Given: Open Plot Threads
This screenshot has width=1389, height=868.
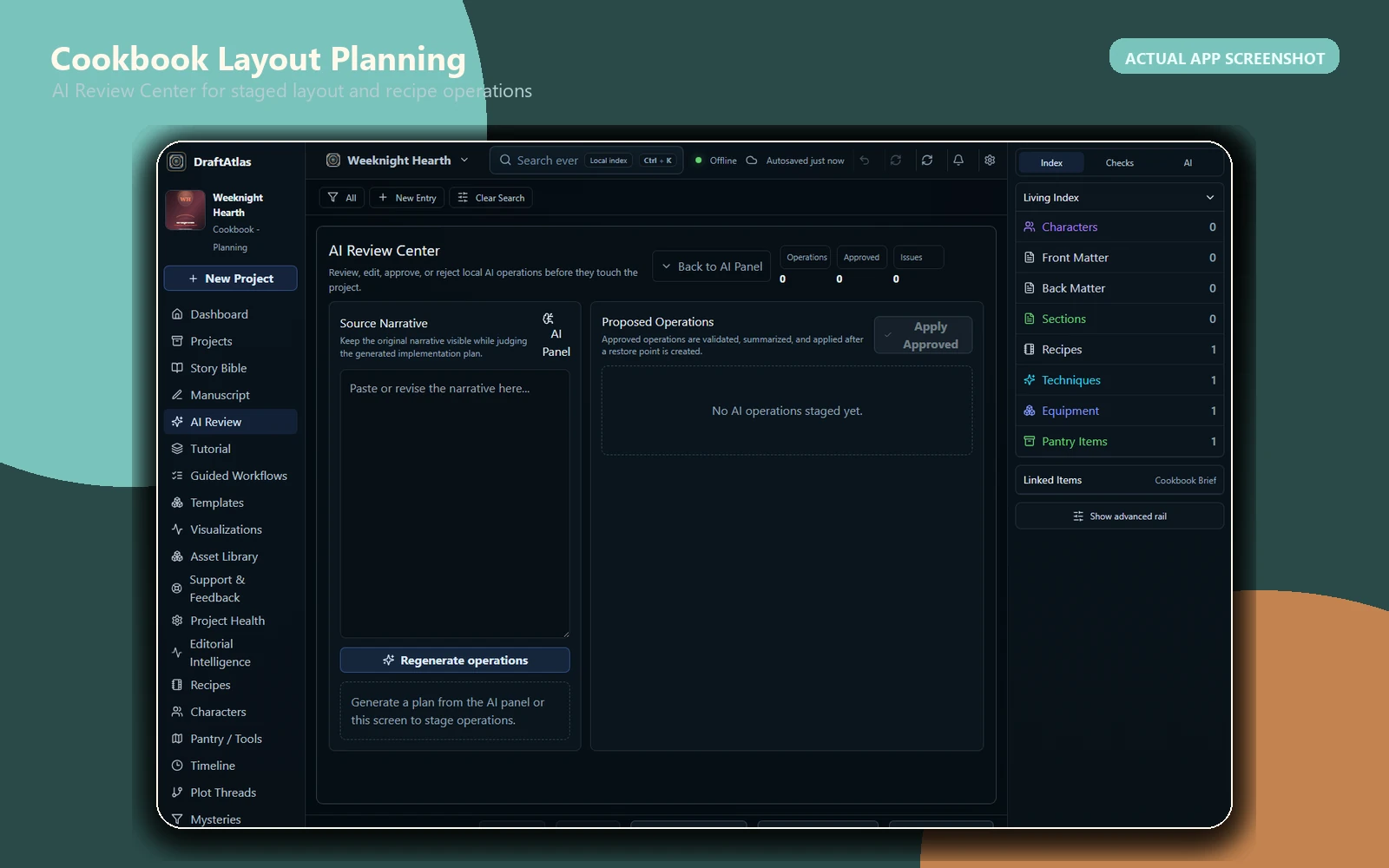Looking at the screenshot, I should coord(230,792).
